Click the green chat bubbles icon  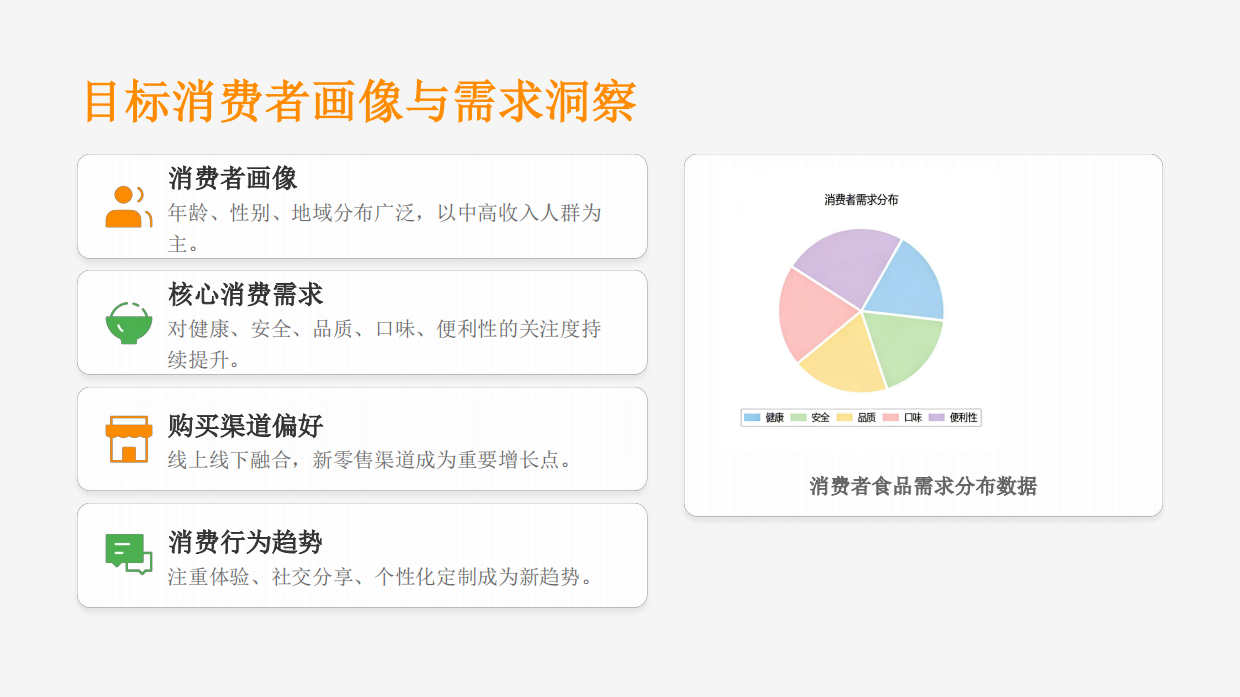click(x=129, y=554)
